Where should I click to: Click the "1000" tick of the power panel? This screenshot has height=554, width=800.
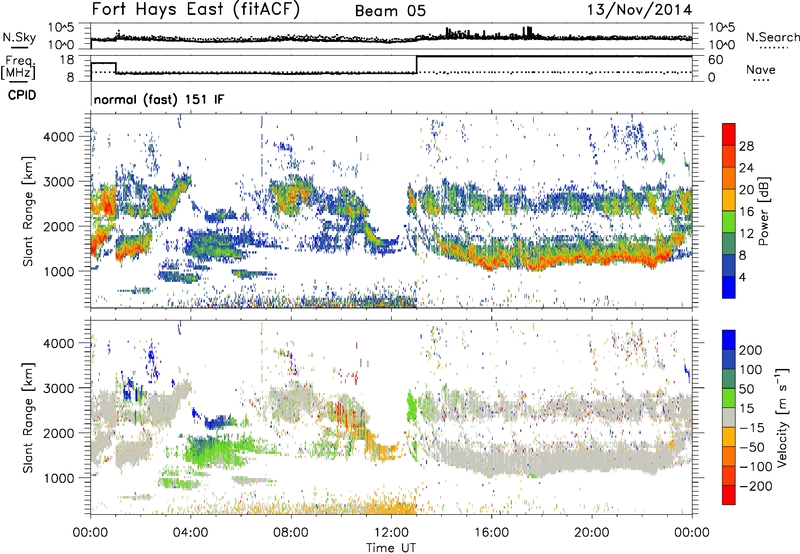59,271
